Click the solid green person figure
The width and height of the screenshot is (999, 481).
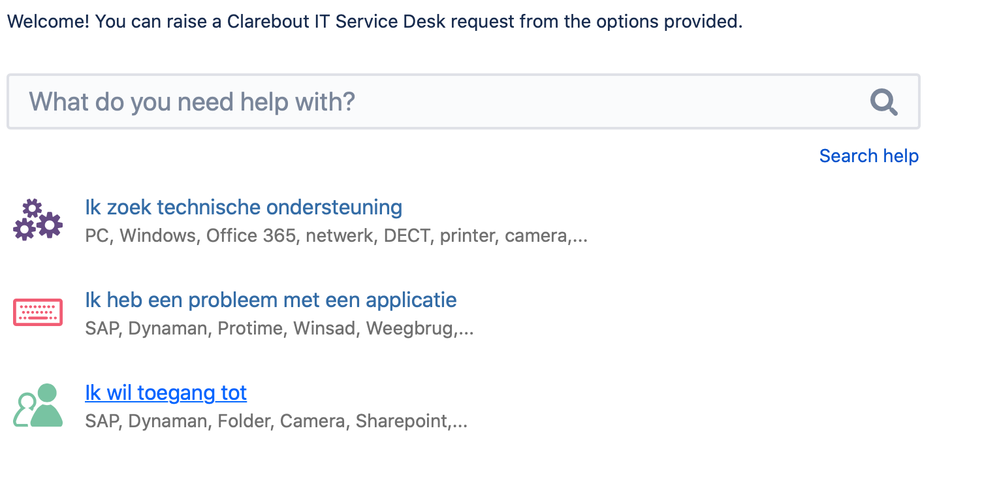[x=47, y=405]
